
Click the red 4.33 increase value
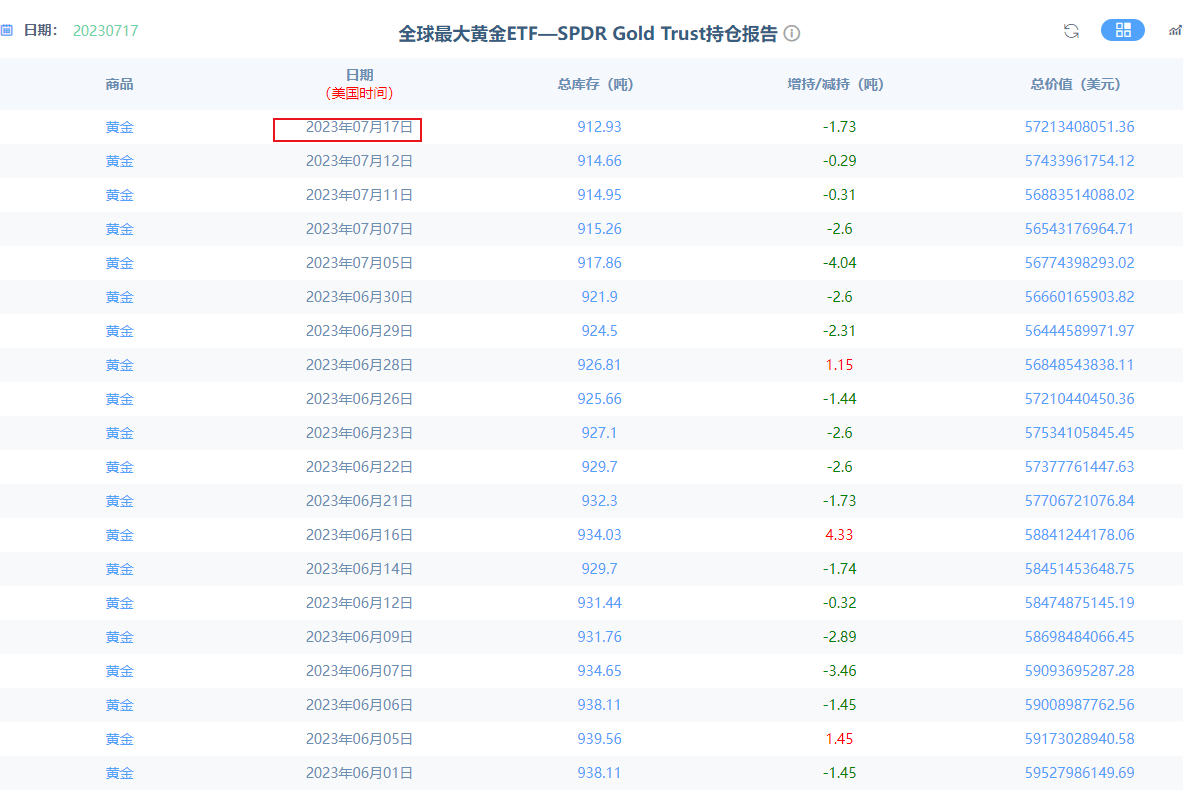(x=839, y=535)
